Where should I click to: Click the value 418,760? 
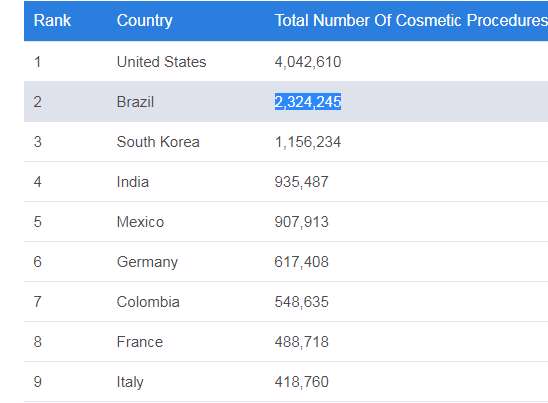click(301, 382)
